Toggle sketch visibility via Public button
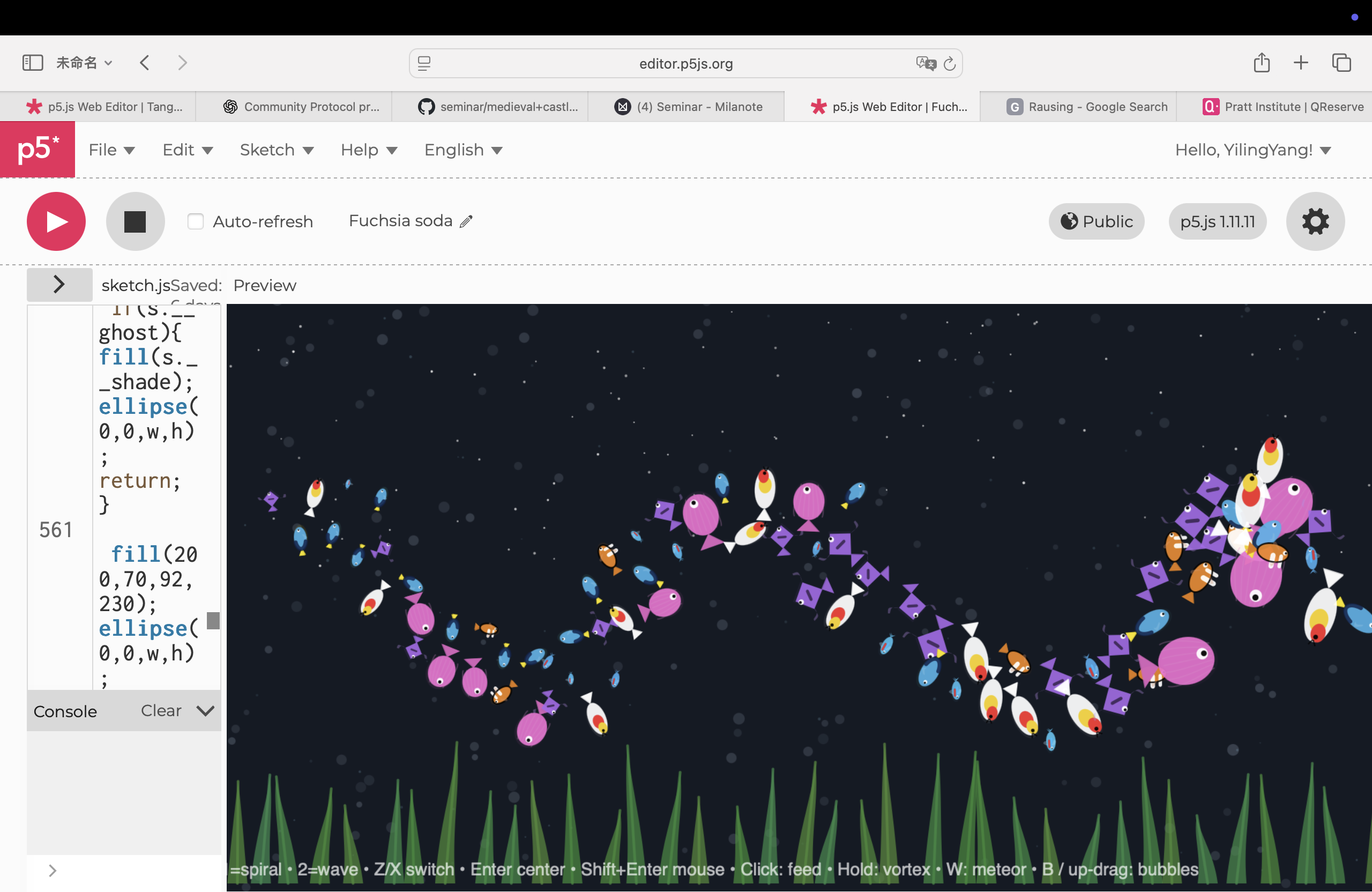This screenshot has height=892, width=1372. [1096, 221]
